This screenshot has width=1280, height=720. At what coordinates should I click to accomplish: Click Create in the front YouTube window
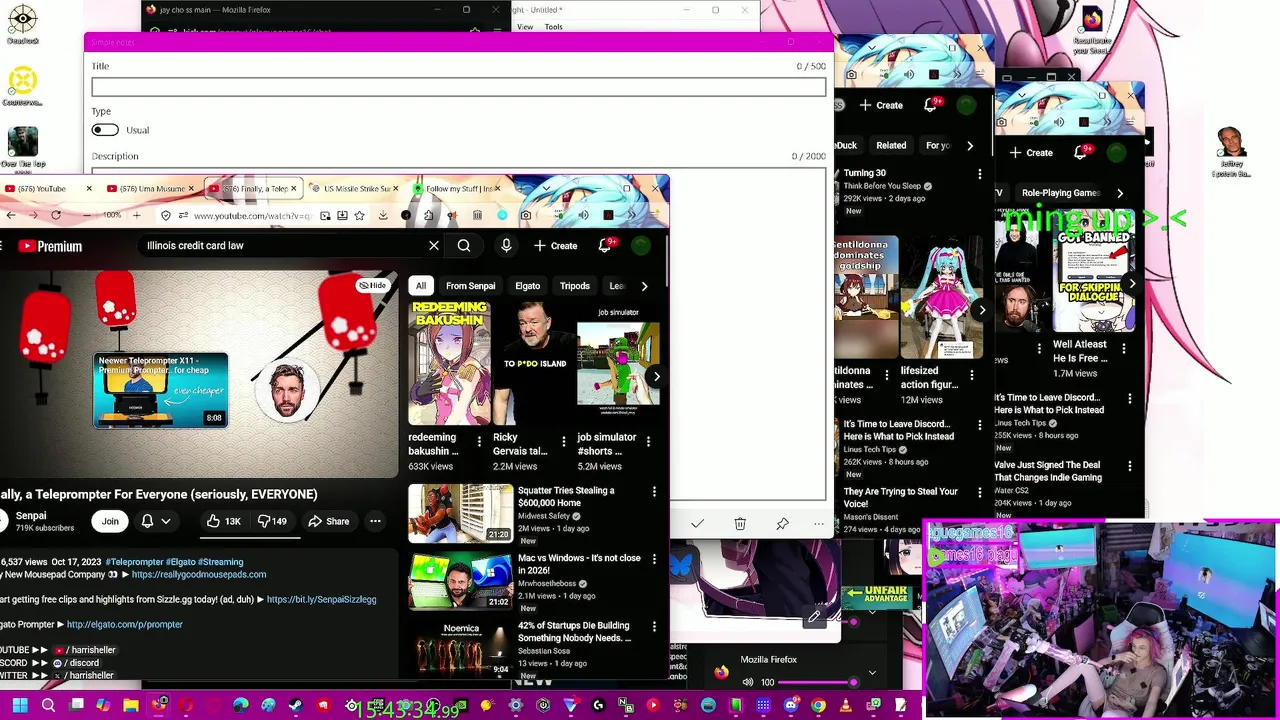point(555,246)
